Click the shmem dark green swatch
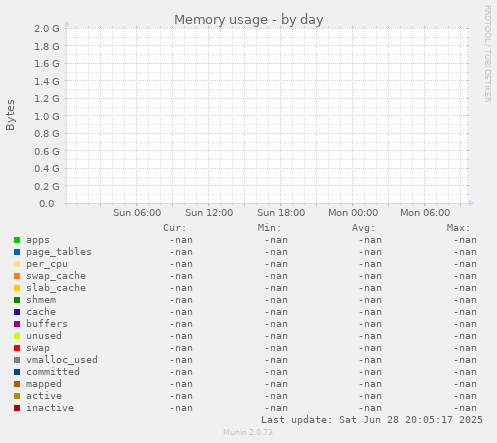Image resolution: width=497 pixels, height=443 pixels. [x=17, y=300]
